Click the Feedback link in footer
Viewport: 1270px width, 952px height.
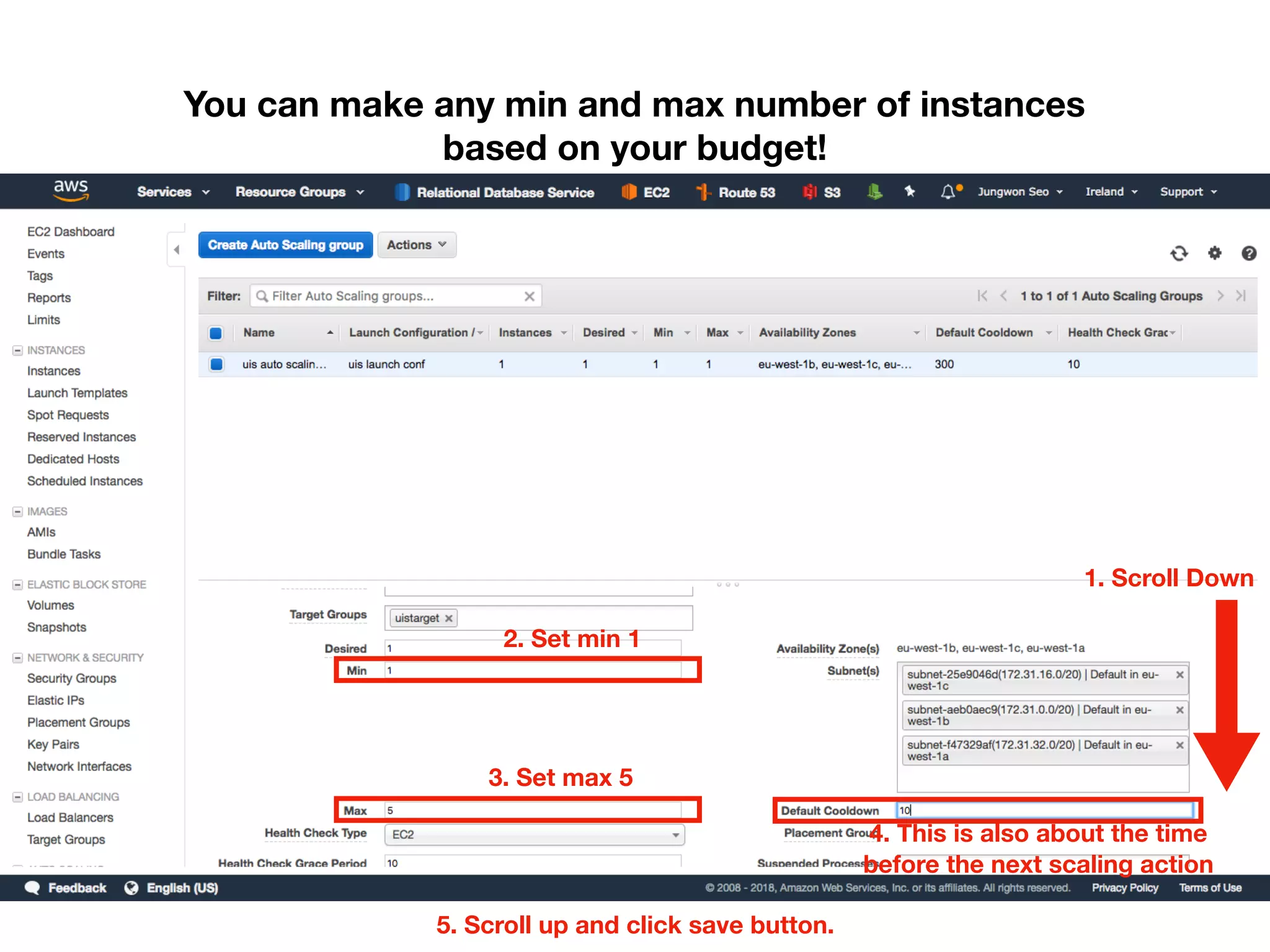point(78,888)
